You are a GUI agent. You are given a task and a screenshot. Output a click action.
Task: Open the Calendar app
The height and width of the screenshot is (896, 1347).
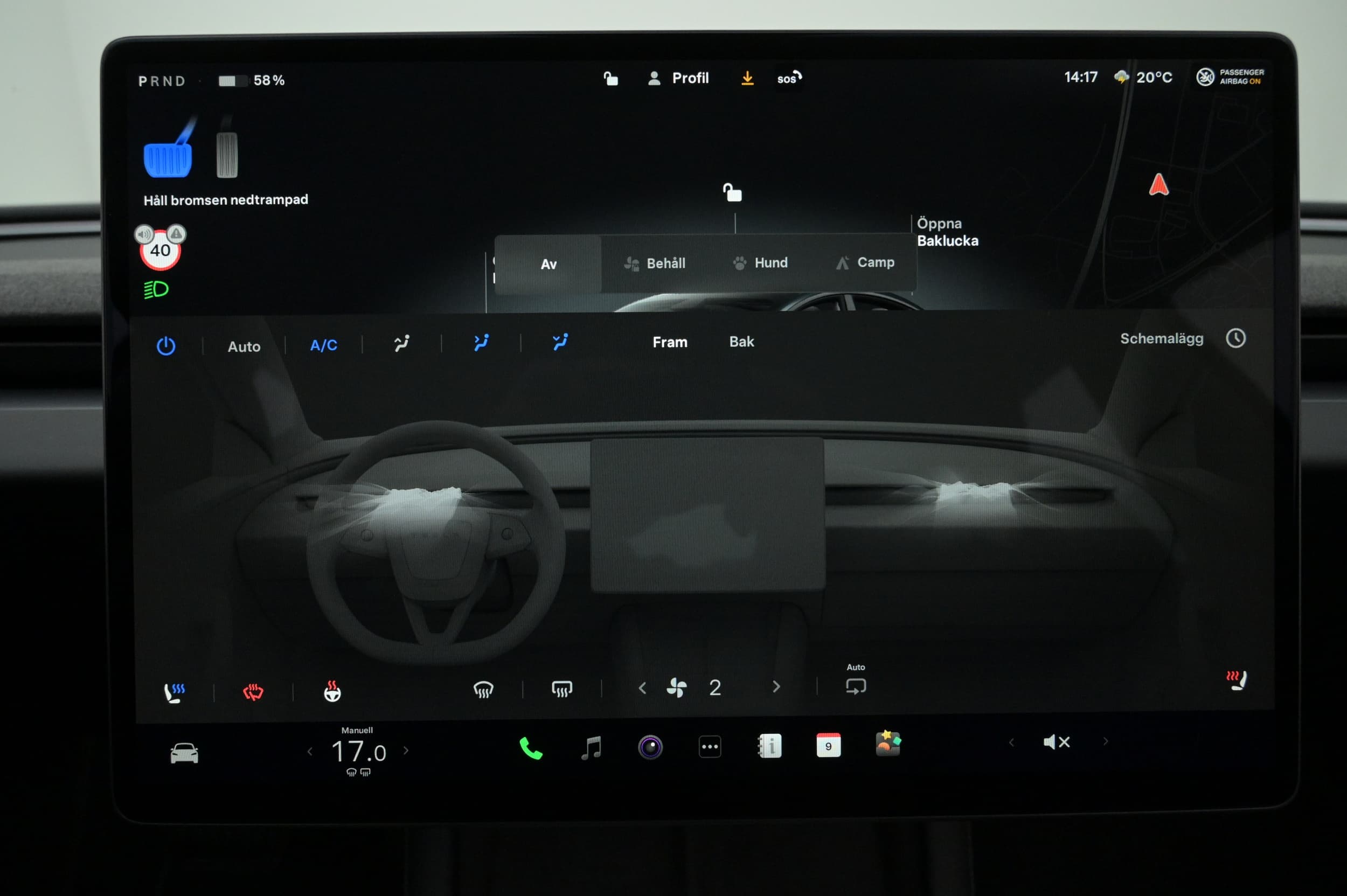click(x=828, y=745)
